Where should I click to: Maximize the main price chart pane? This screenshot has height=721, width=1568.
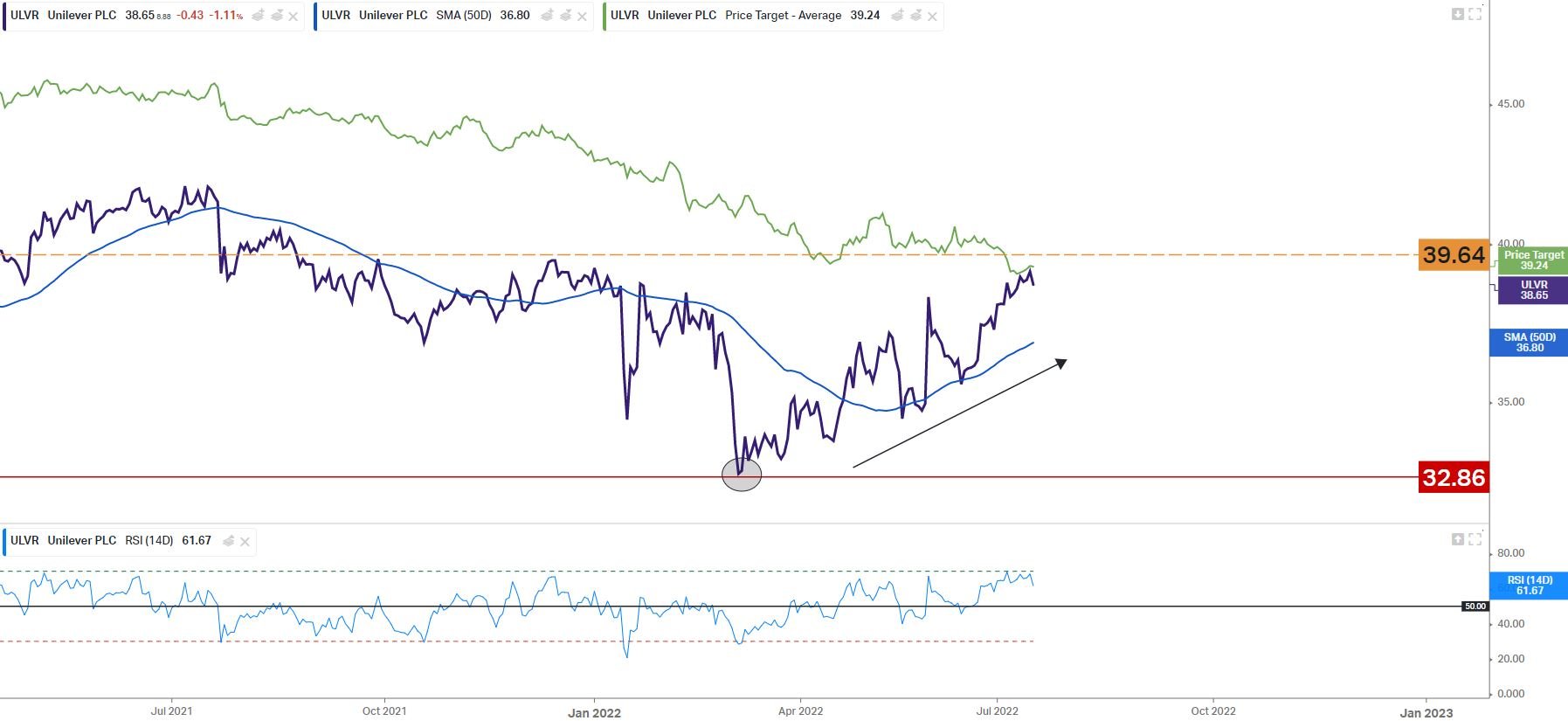click(x=1475, y=14)
